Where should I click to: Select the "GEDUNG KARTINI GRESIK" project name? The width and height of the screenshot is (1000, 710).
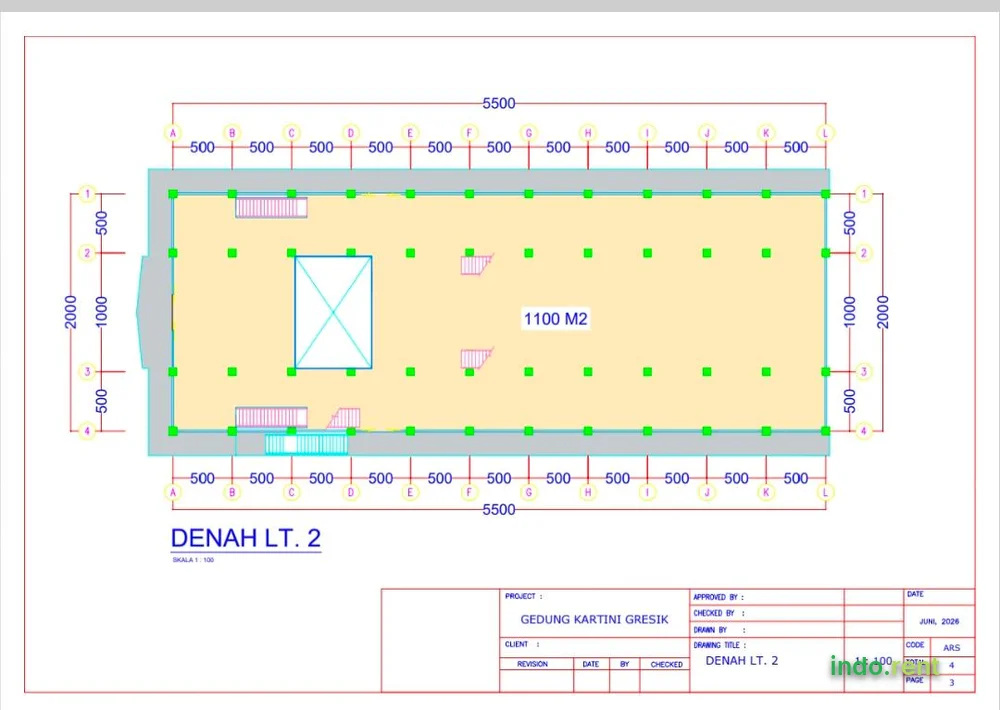coord(594,619)
